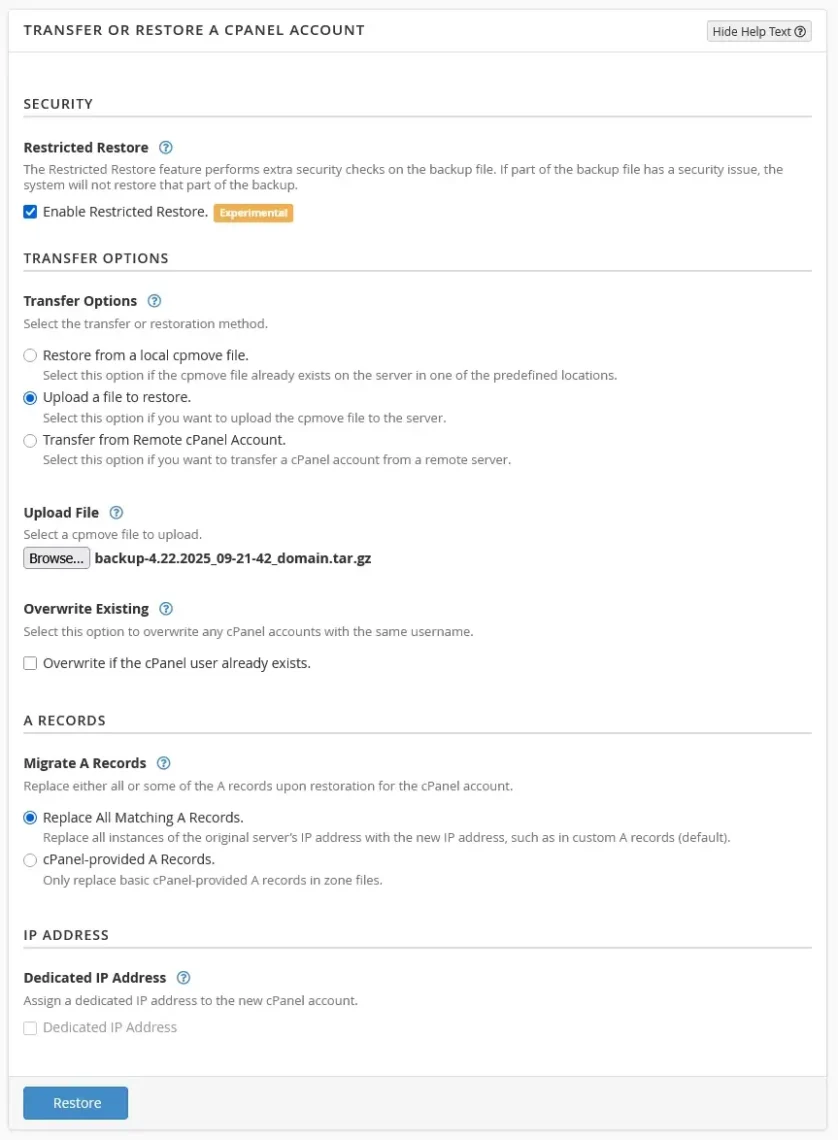
Task: Open the Upload File help icon
Action: (117, 512)
